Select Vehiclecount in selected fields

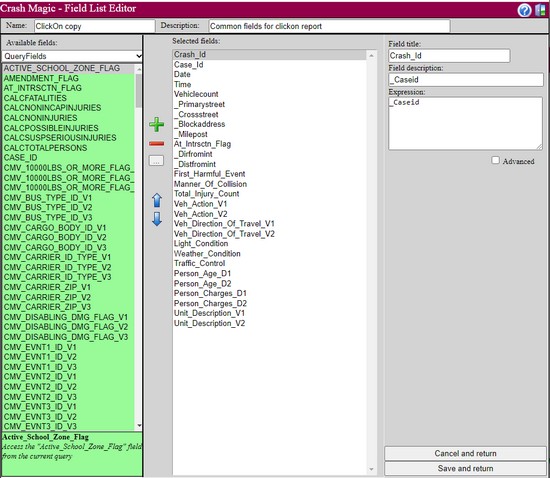pos(269,94)
